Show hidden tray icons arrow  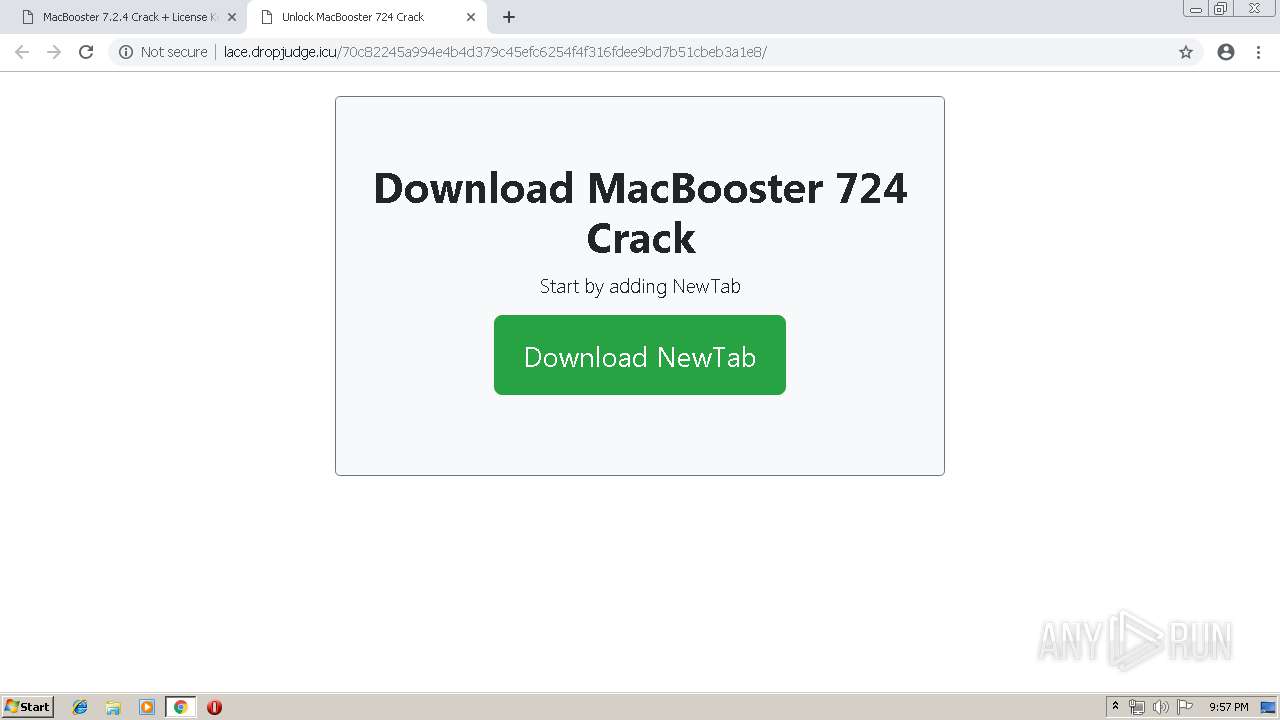pyautogui.click(x=1115, y=707)
